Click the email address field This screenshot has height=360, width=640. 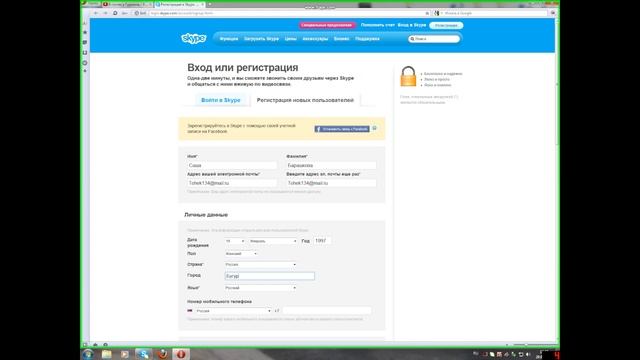(x=232, y=183)
